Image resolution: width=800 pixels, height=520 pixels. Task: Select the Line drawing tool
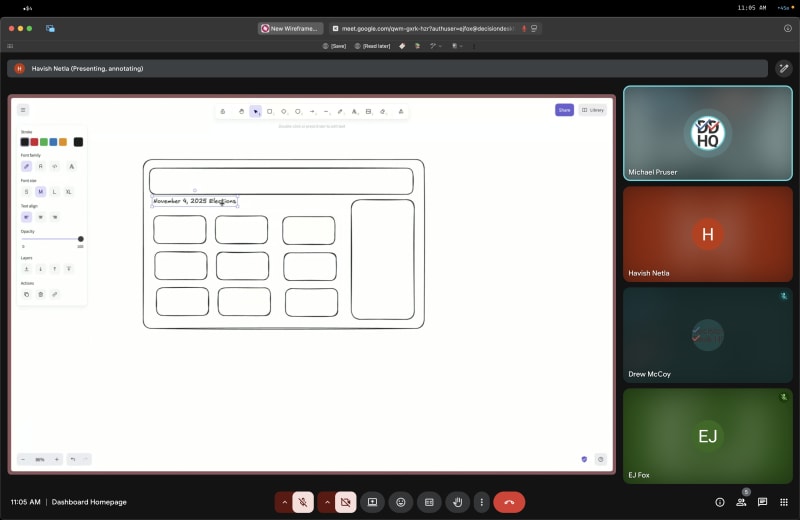(x=326, y=111)
